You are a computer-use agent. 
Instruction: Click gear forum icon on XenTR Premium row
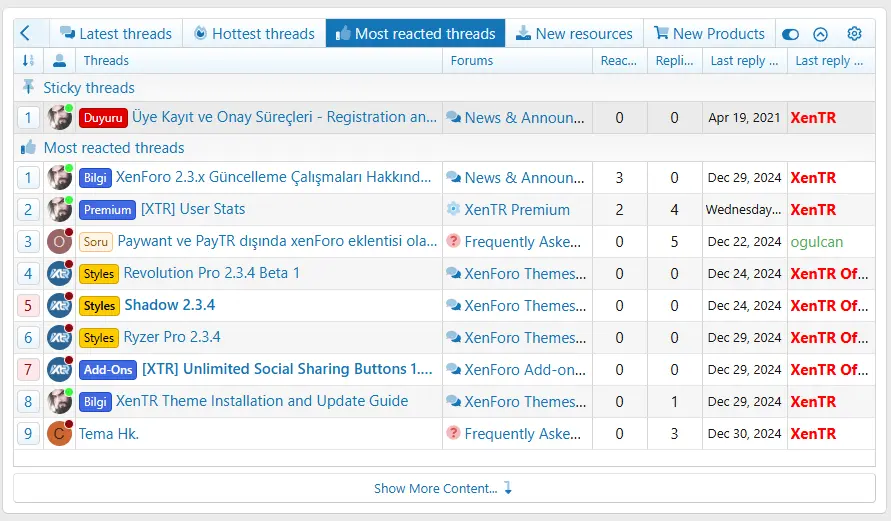click(x=453, y=209)
